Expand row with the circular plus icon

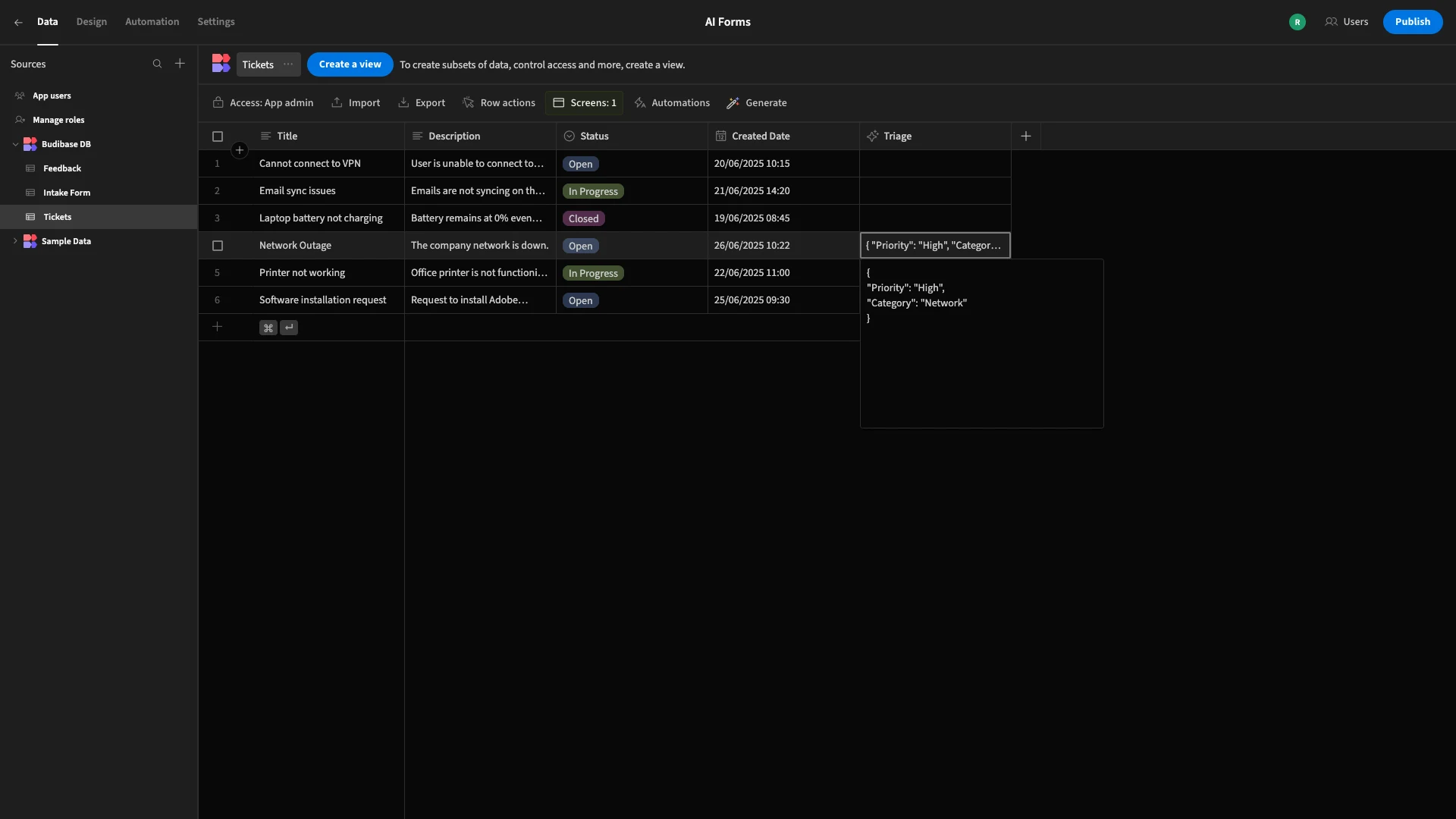click(240, 150)
